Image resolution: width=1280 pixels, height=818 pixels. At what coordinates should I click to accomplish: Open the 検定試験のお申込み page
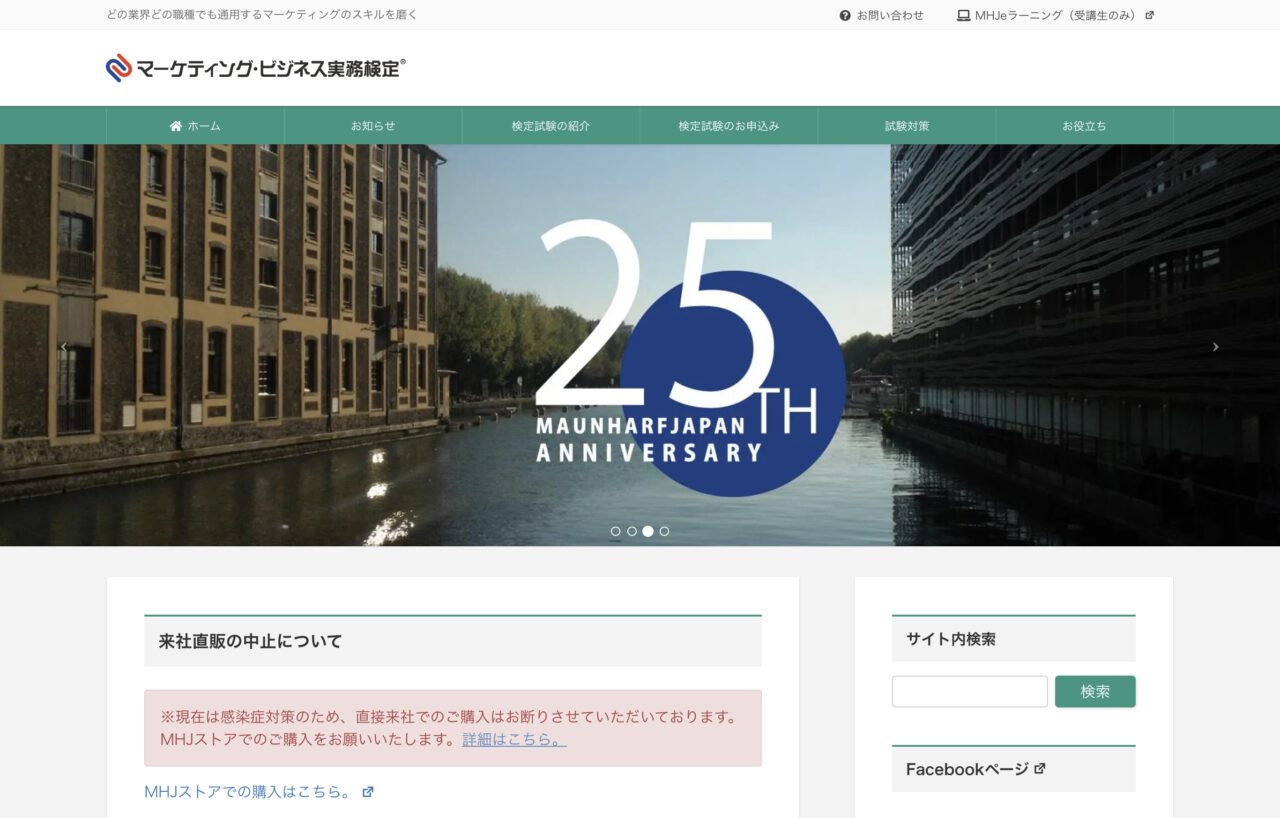[728, 125]
